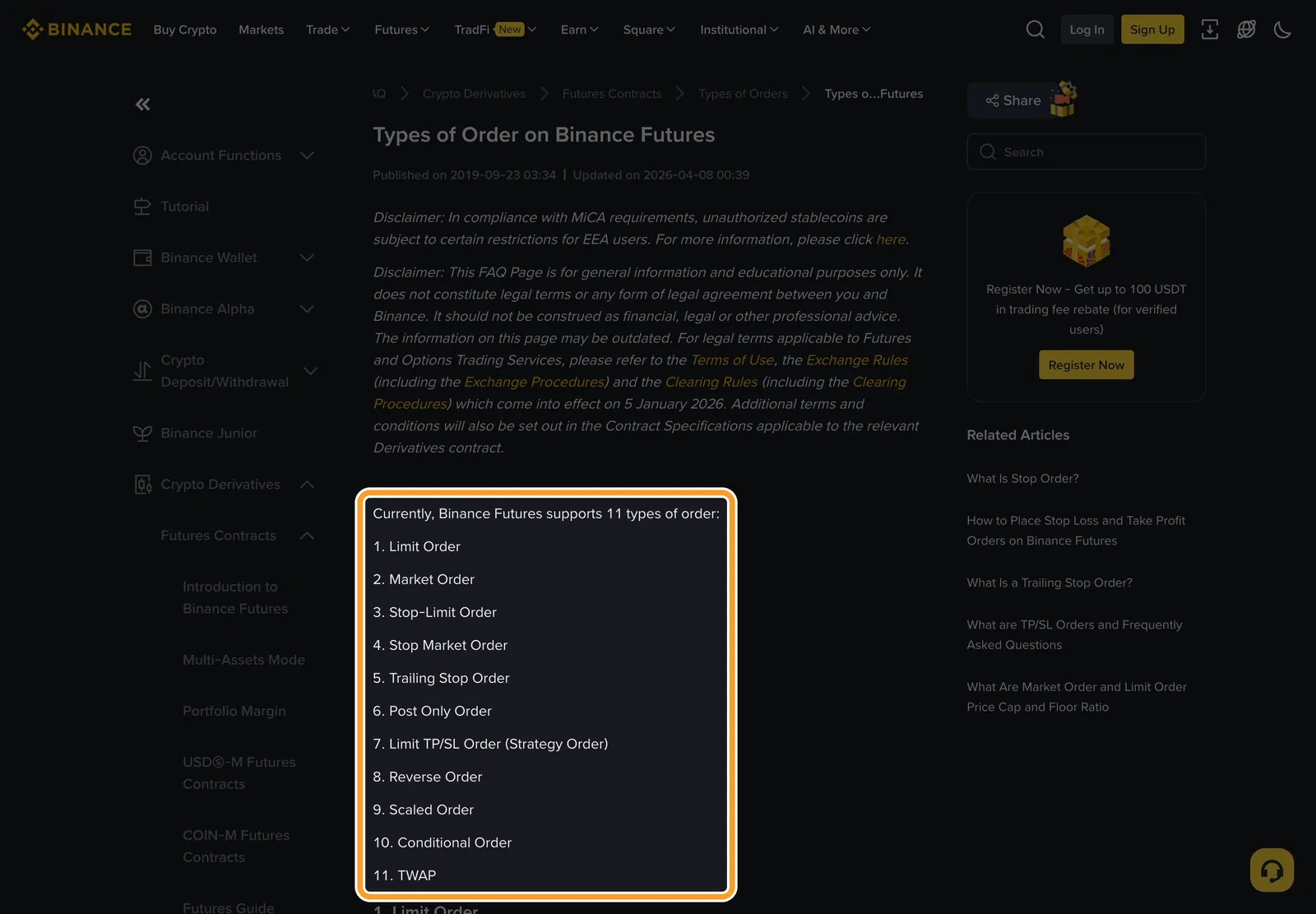Open the Terms of Use link

(732, 360)
